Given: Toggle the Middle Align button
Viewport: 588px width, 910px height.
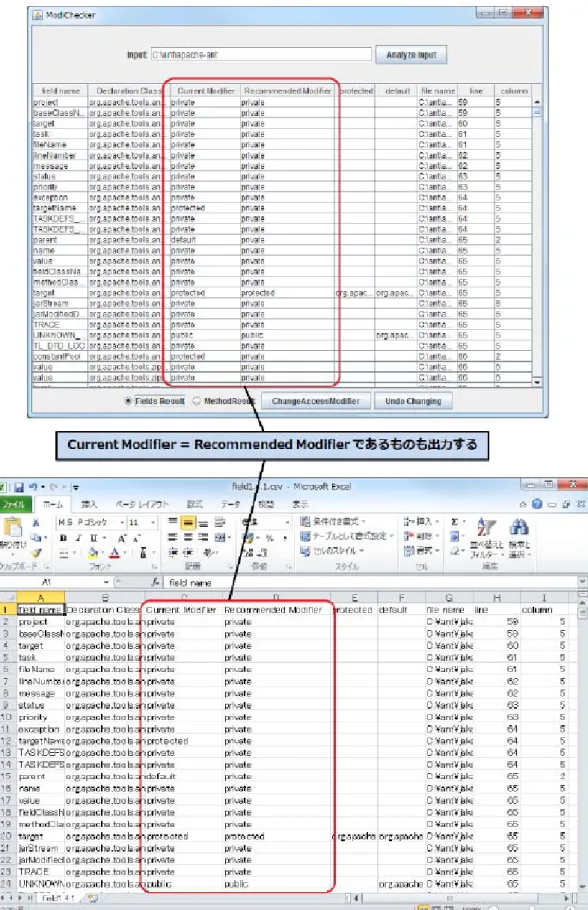Looking at the screenshot, I should coord(188,523).
